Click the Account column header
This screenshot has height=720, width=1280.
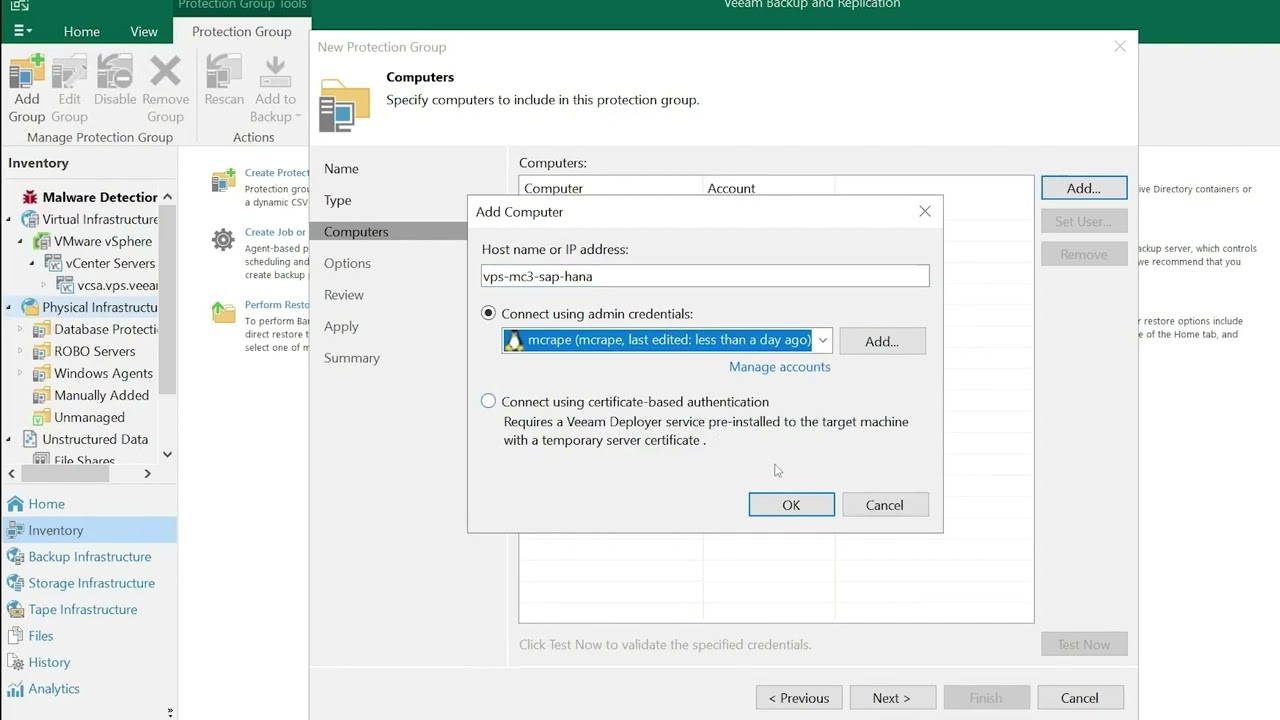click(x=769, y=188)
